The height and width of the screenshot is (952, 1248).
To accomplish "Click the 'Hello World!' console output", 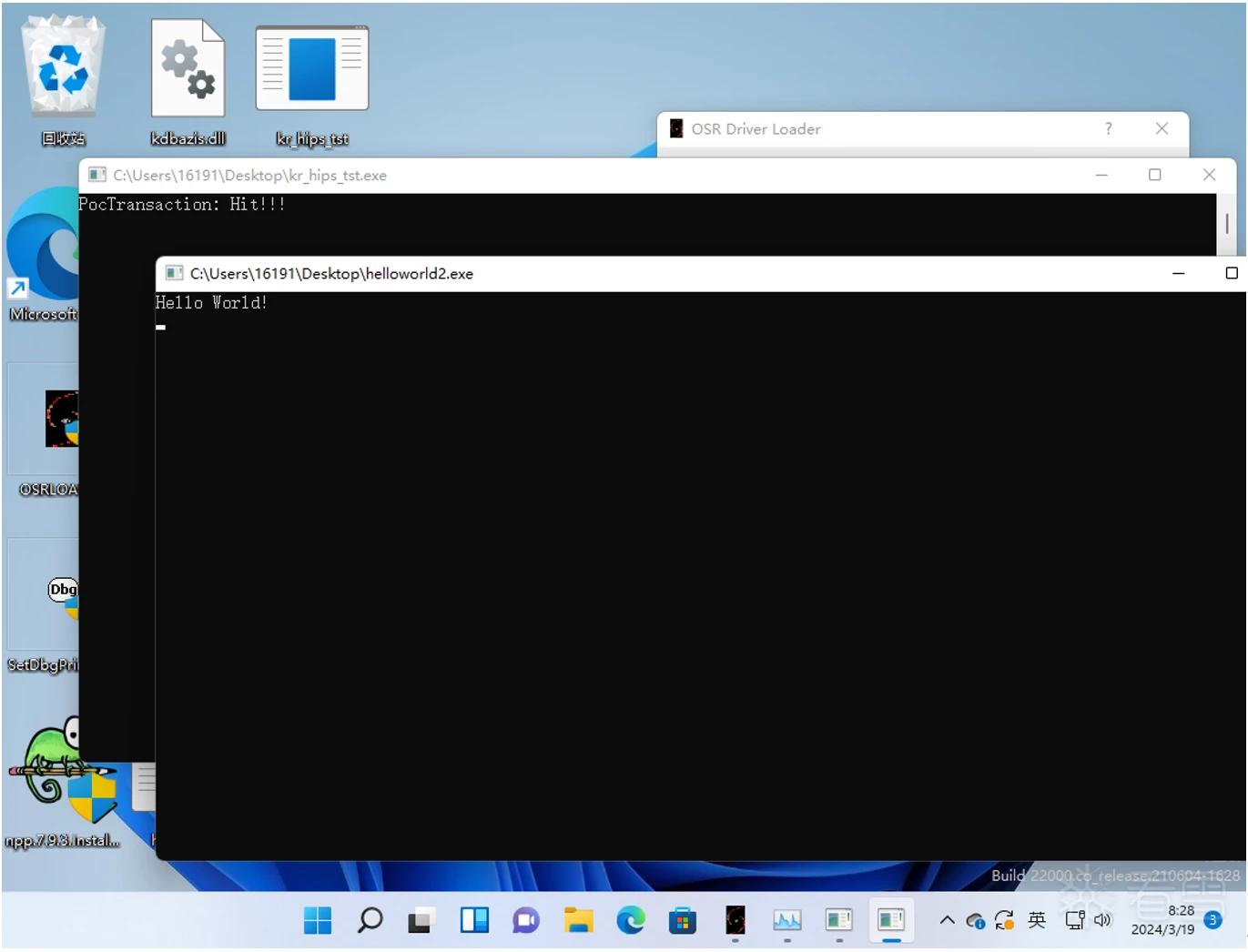I will (x=211, y=302).
